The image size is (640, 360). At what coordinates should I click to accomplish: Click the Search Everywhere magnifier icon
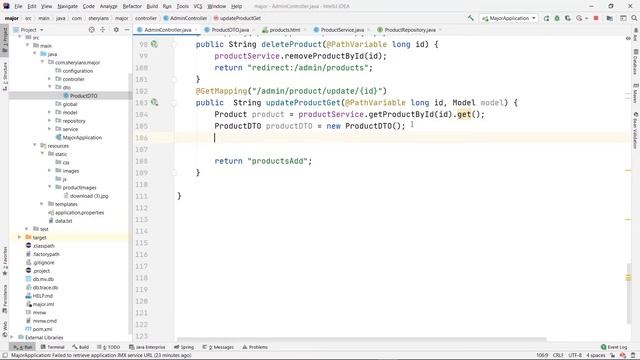tap(634, 18)
